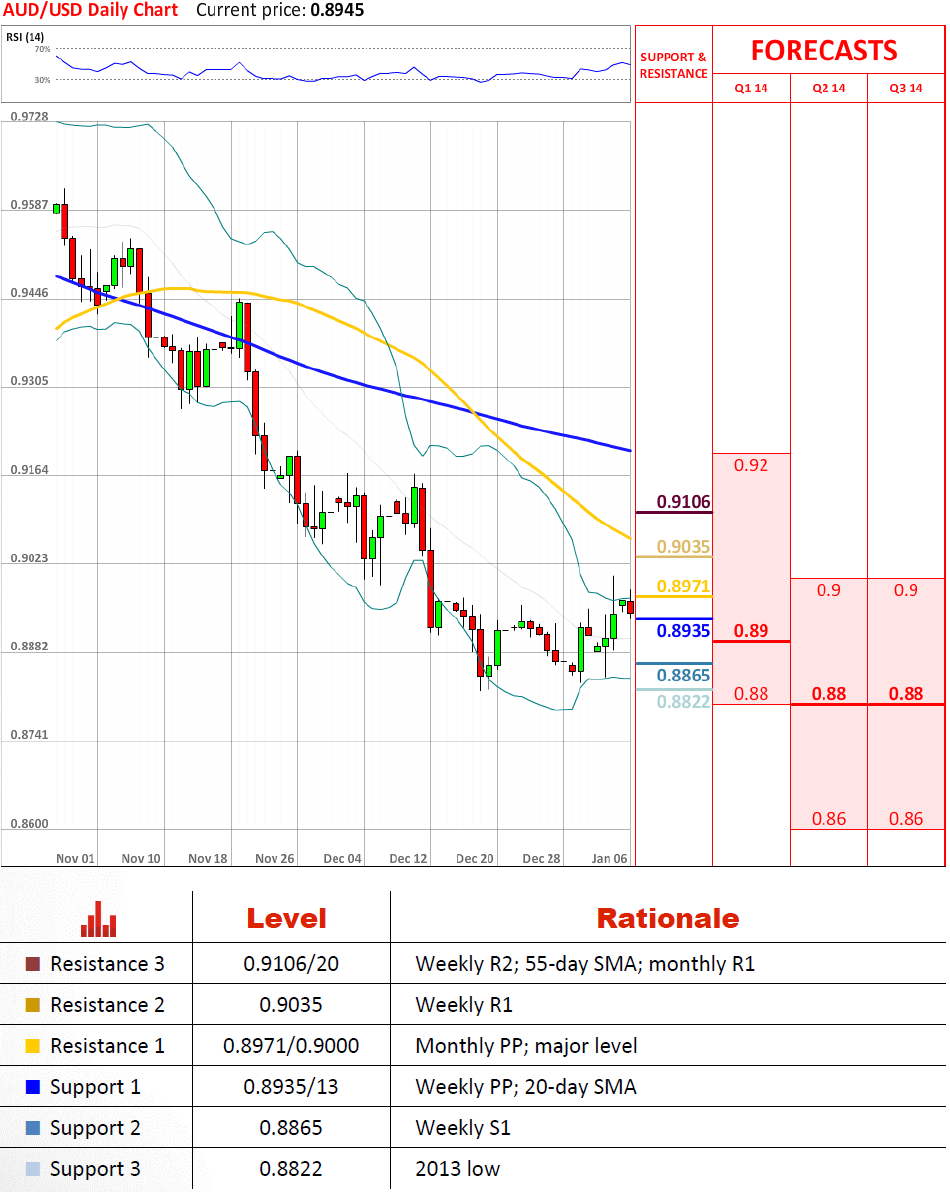The width and height of the screenshot is (950, 1192).
Task: Click the FORECASTS heading
Action: 824,51
